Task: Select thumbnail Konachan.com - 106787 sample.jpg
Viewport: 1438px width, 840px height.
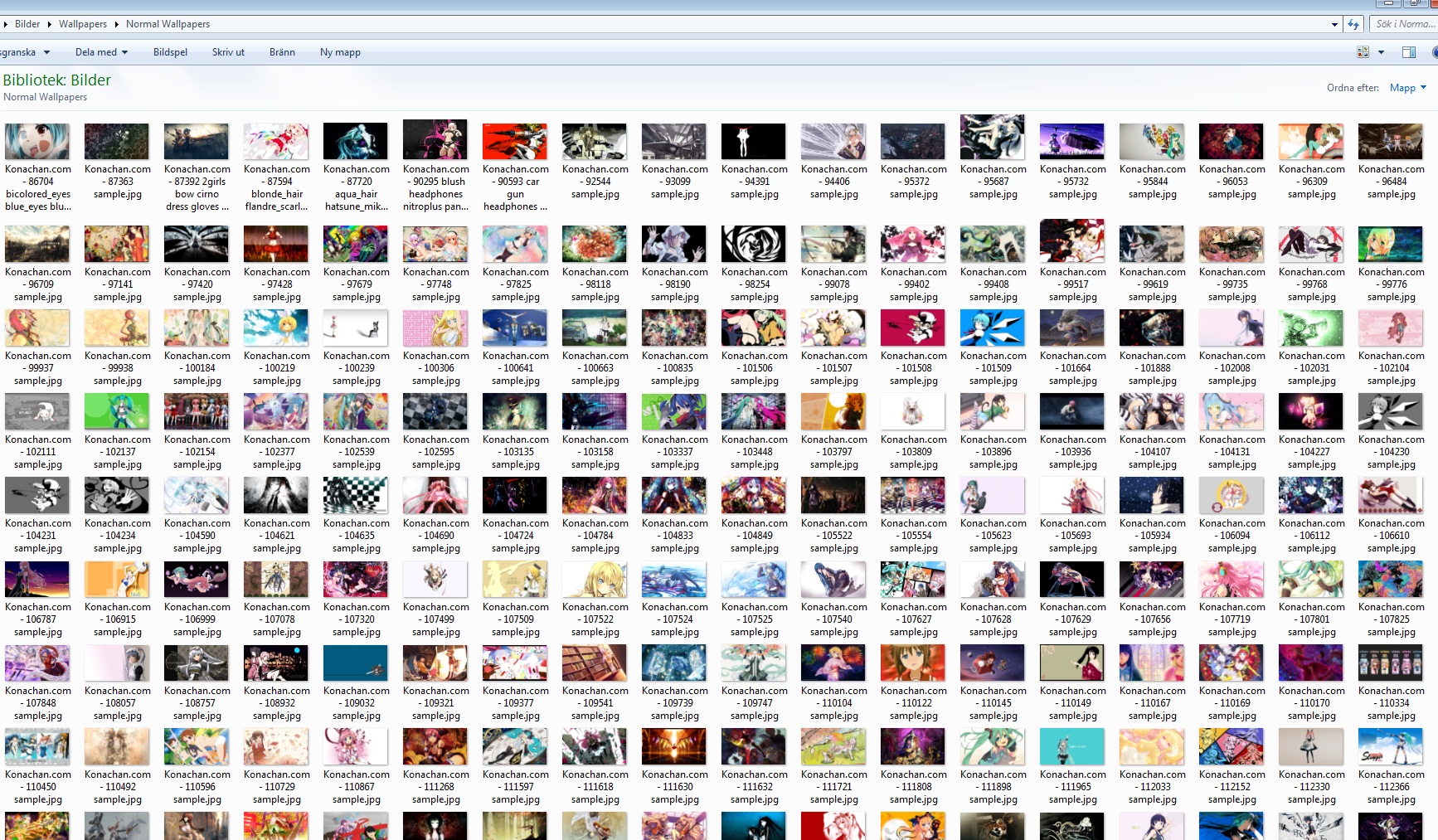Action: (x=37, y=580)
